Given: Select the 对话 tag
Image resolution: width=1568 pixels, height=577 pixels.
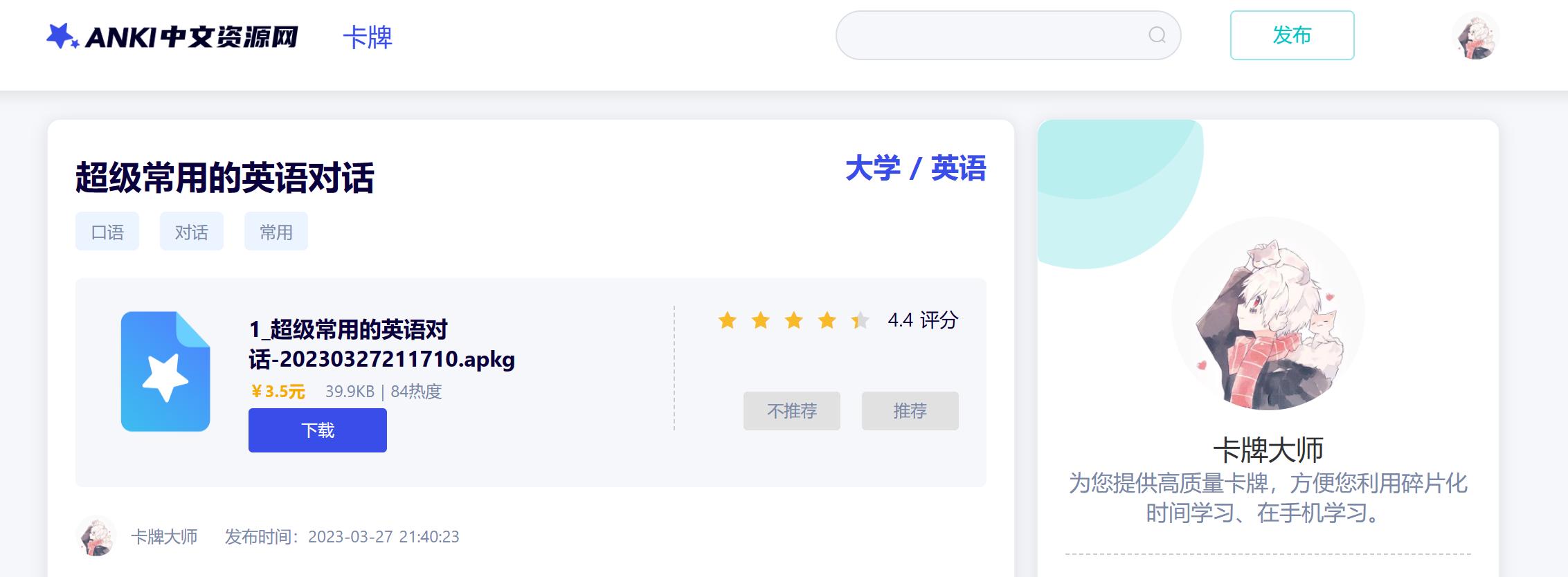Looking at the screenshot, I should point(191,231).
